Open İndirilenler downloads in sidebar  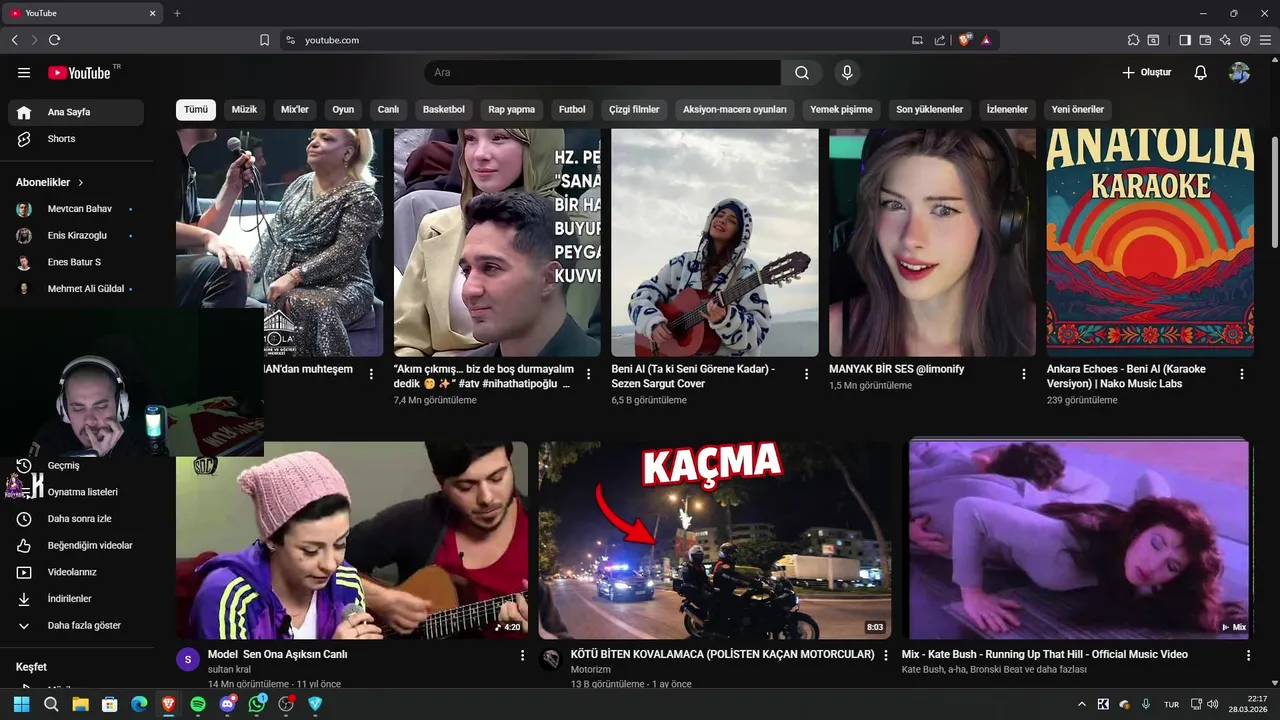coord(76,599)
